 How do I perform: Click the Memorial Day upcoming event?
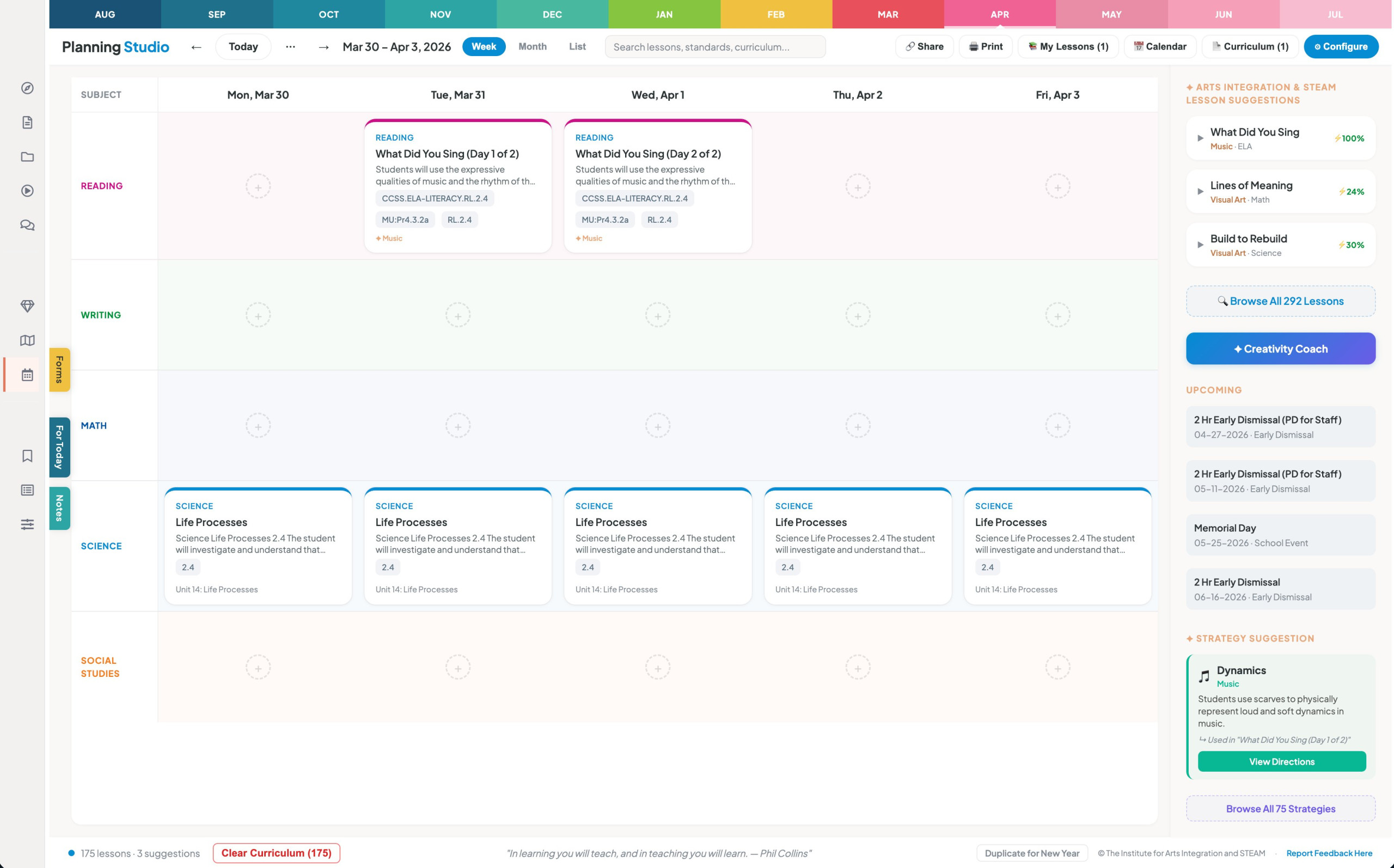click(x=1280, y=535)
